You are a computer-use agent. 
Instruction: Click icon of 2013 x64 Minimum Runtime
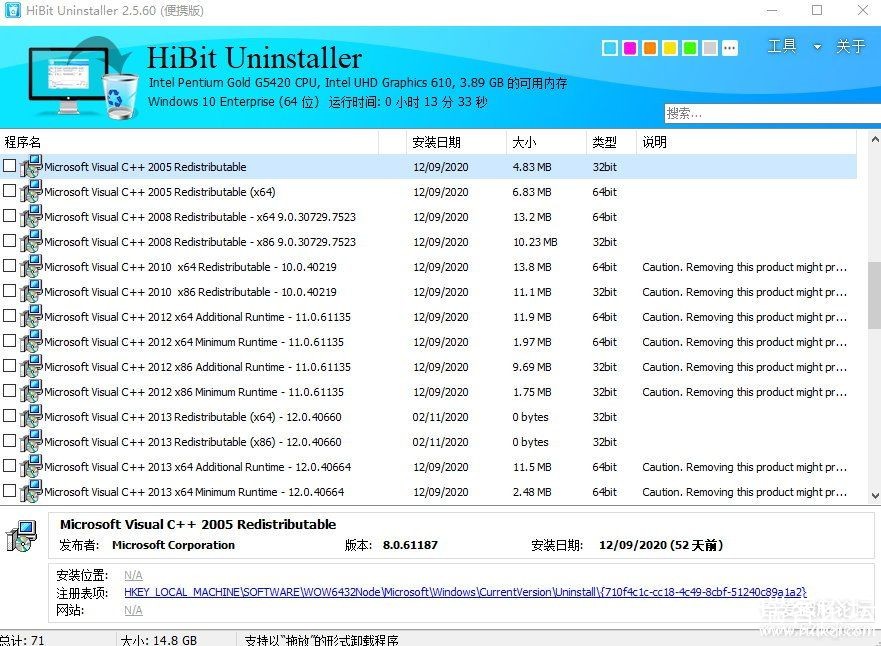[x=31, y=492]
